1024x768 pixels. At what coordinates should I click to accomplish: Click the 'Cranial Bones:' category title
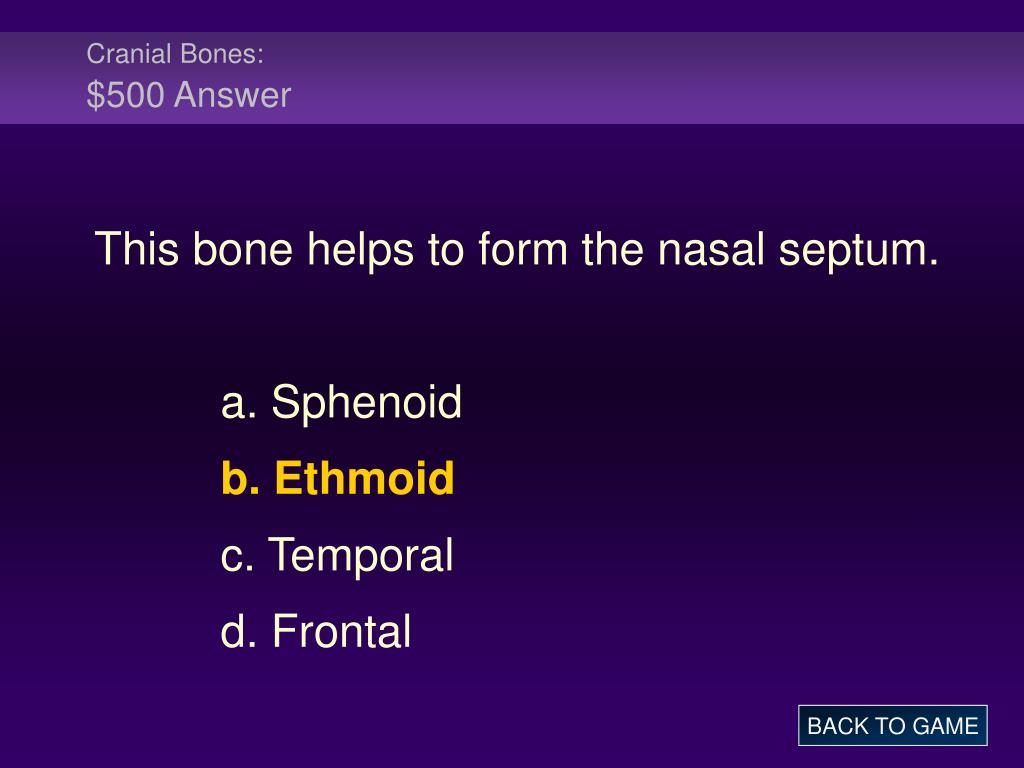175,54
